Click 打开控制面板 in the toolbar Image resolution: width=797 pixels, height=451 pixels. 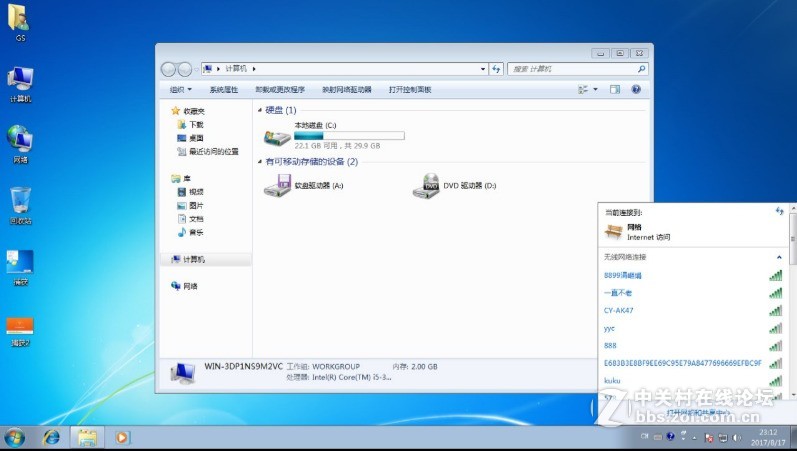pos(410,89)
